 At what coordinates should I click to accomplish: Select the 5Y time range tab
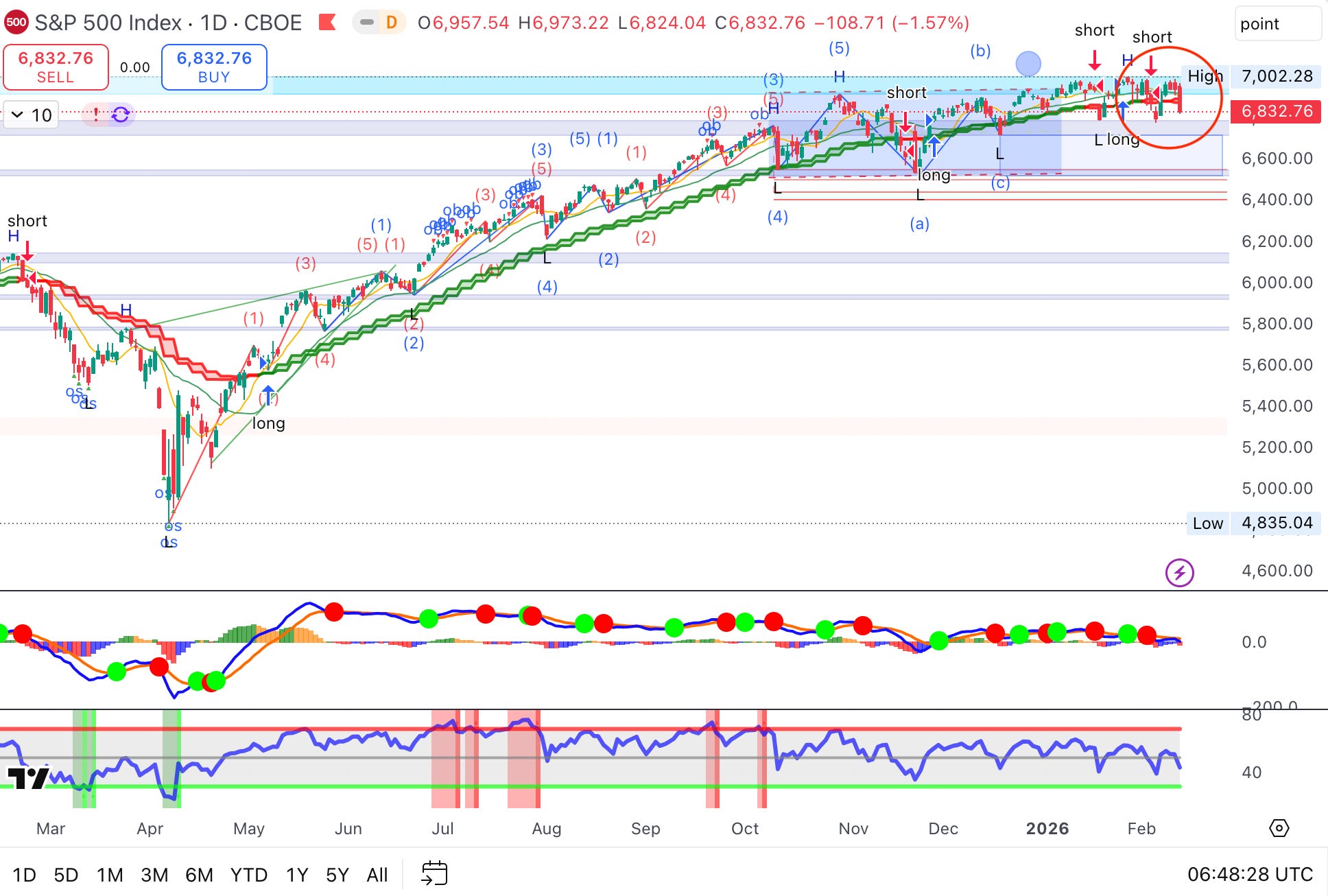tap(337, 875)
